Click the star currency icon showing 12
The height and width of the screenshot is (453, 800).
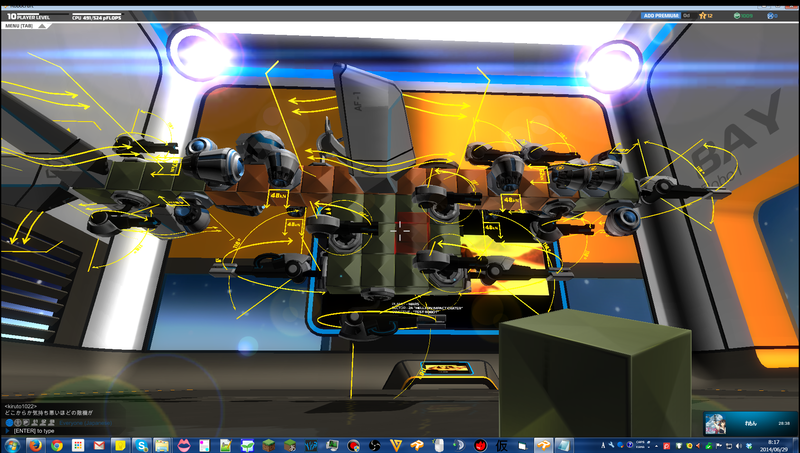pyautogui.click(x=703, y=16)
